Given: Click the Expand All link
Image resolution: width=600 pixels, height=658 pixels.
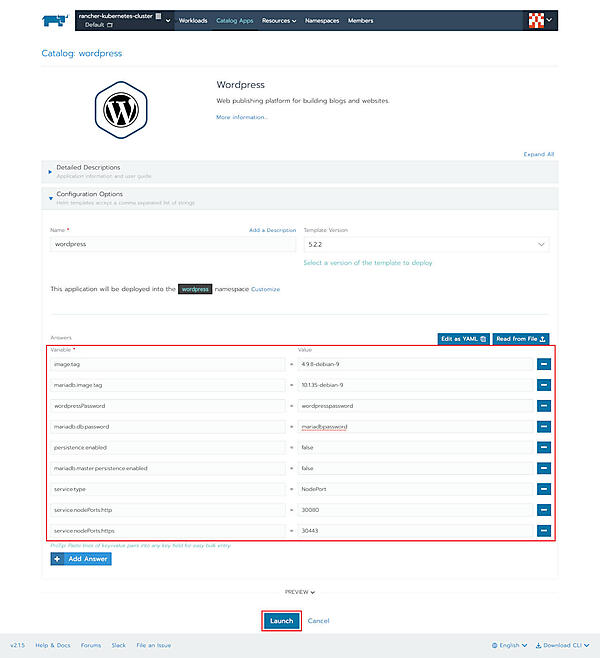Looking at the screenshot, I should click(x=539, y=154).
